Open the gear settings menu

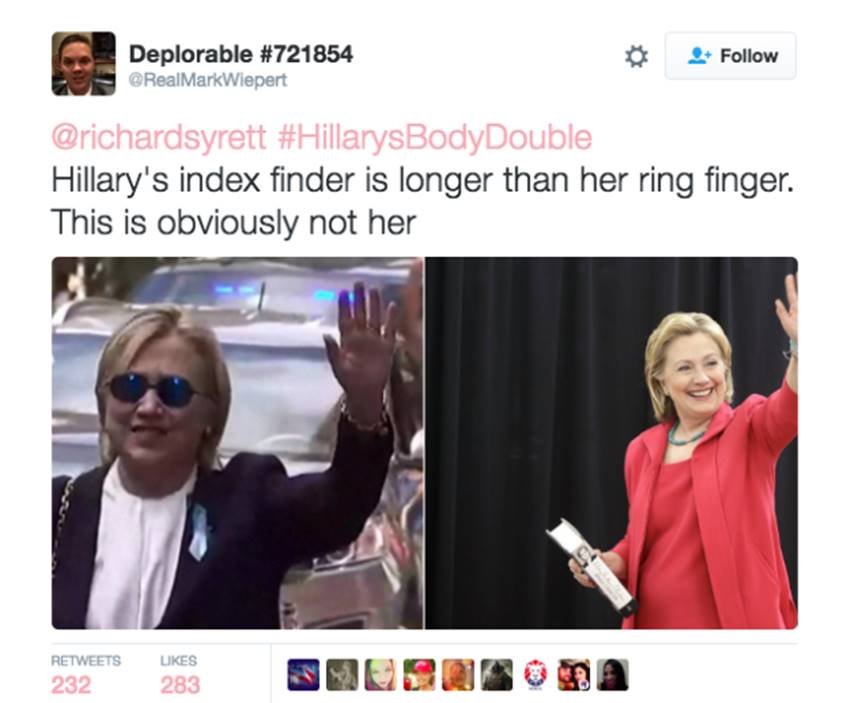pos(636,56)
